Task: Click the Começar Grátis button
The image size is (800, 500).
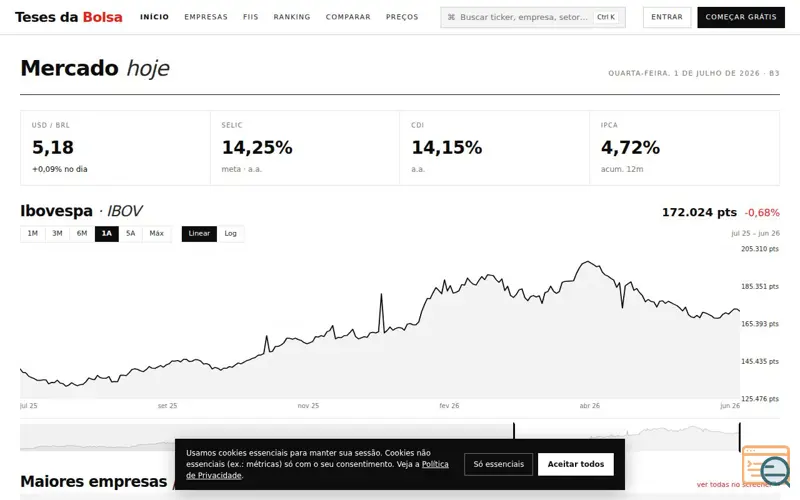Action: [741, 17]
